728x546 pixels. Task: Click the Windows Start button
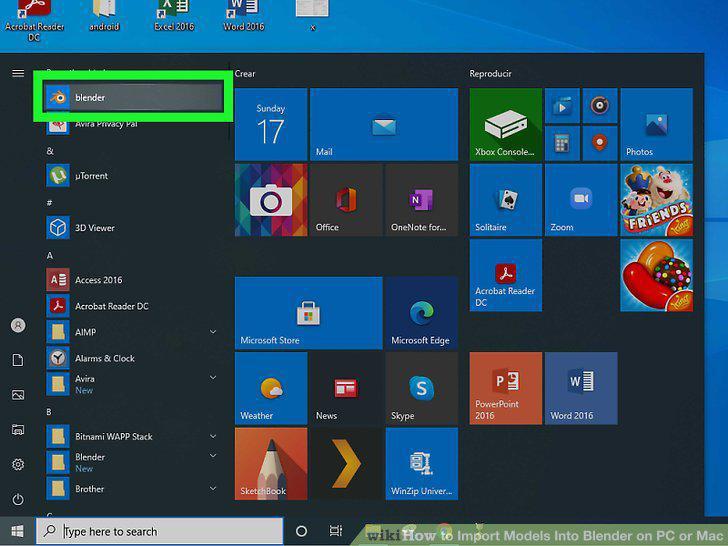click(x=18, y=531)
